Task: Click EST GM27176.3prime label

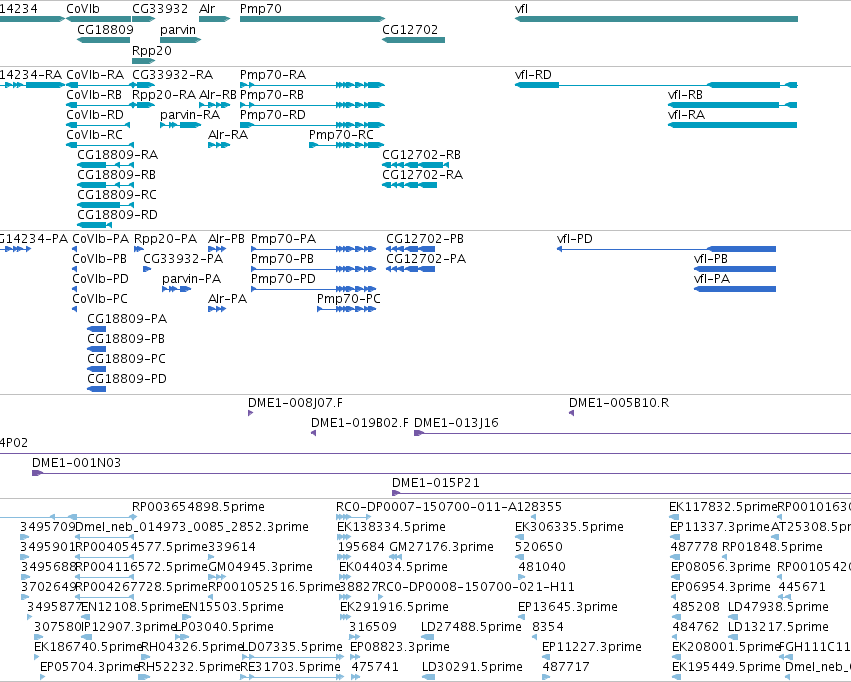Action: (x=442, y=547)
